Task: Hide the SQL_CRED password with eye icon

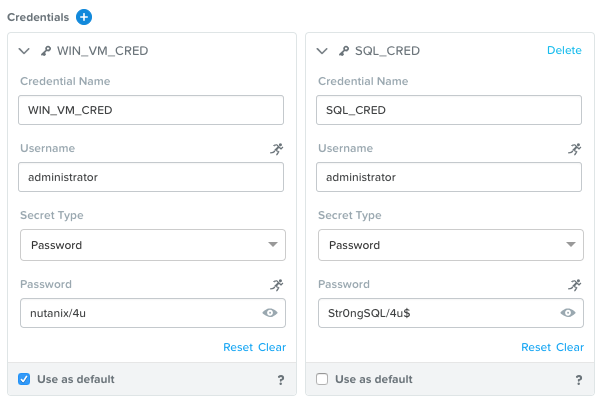Action: (x=568, y=313)
